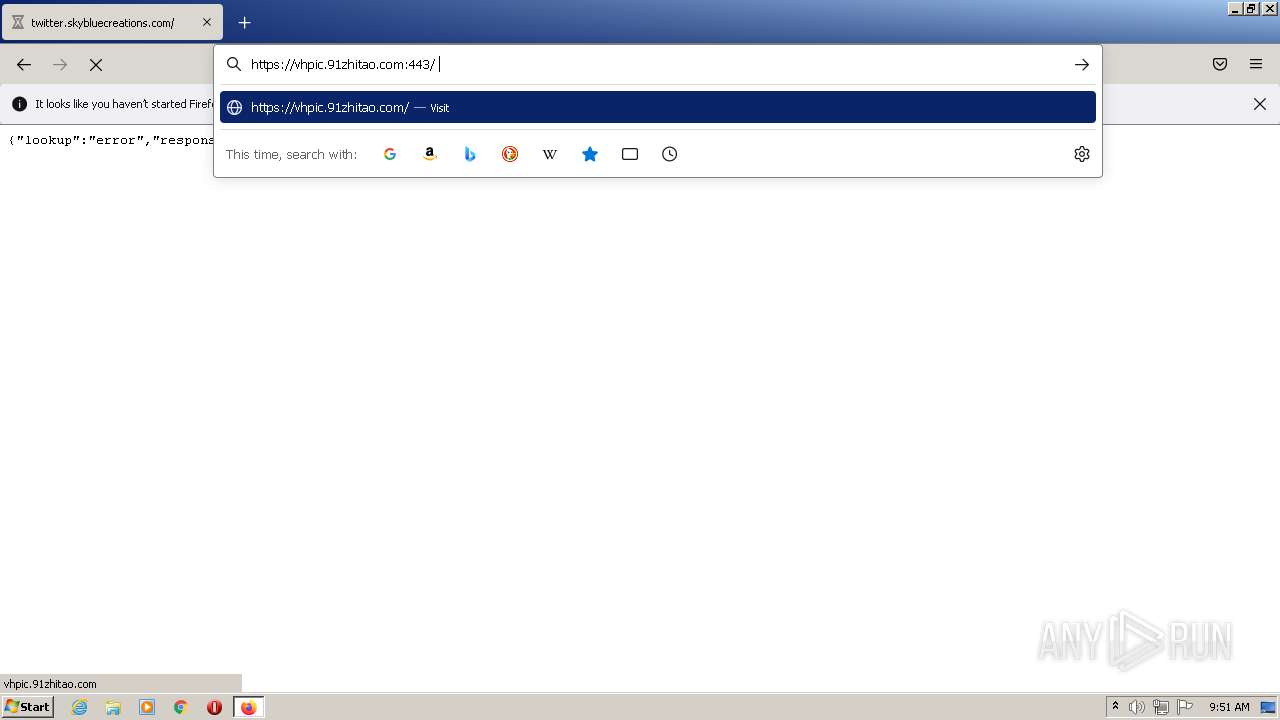Screen dimensions: 1280x720
Task: Click the forward navigation arrow
Action: coord(60,64)
